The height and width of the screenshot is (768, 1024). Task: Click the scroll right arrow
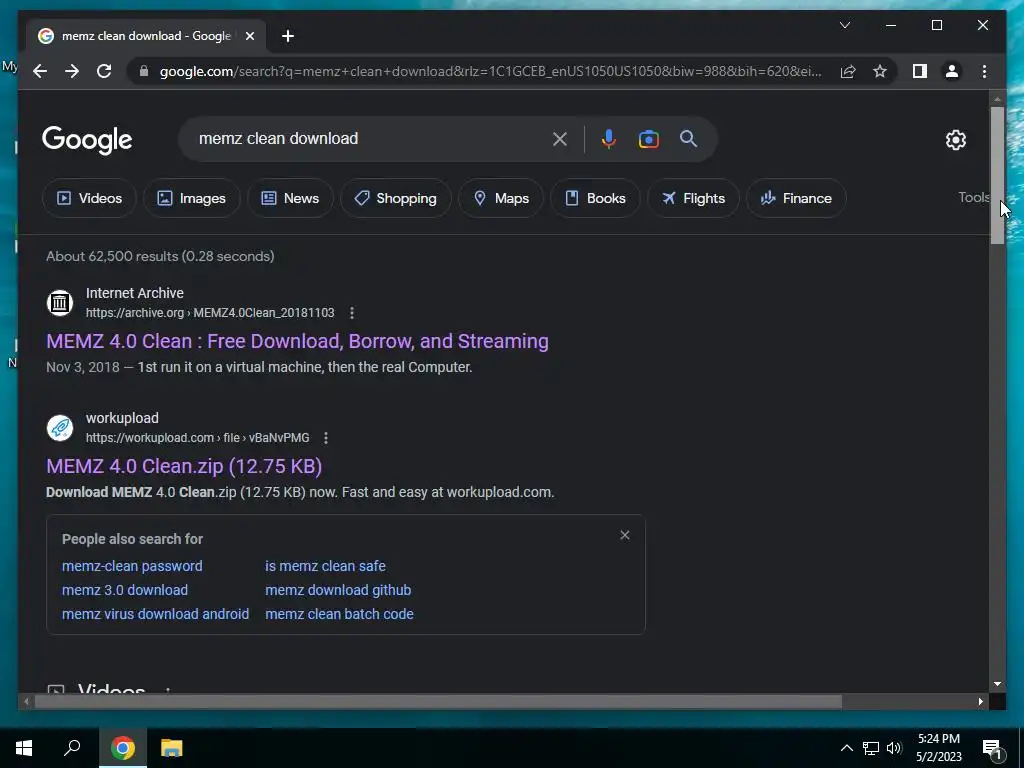(980, 702)
